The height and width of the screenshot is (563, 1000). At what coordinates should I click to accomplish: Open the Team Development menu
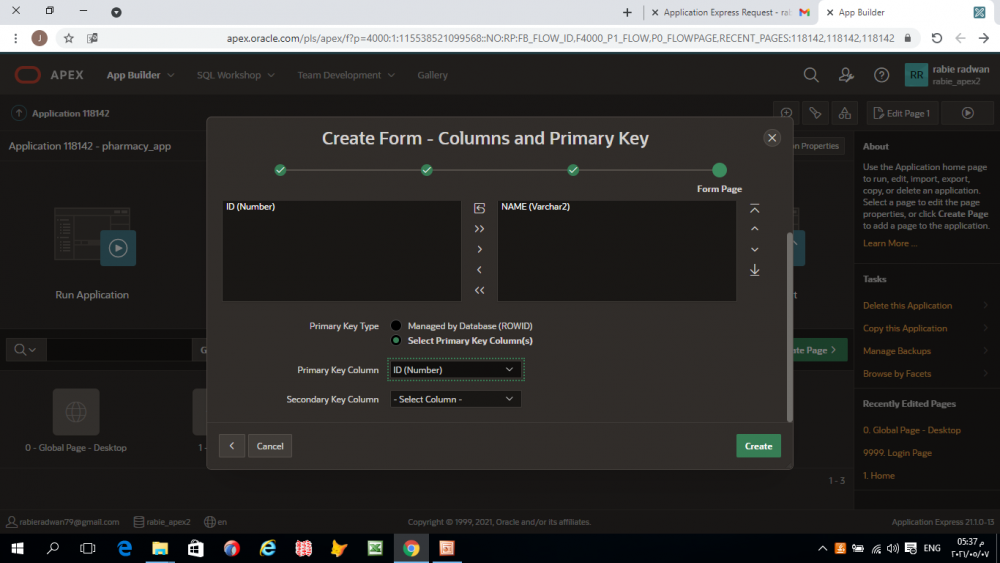(346, 75)
